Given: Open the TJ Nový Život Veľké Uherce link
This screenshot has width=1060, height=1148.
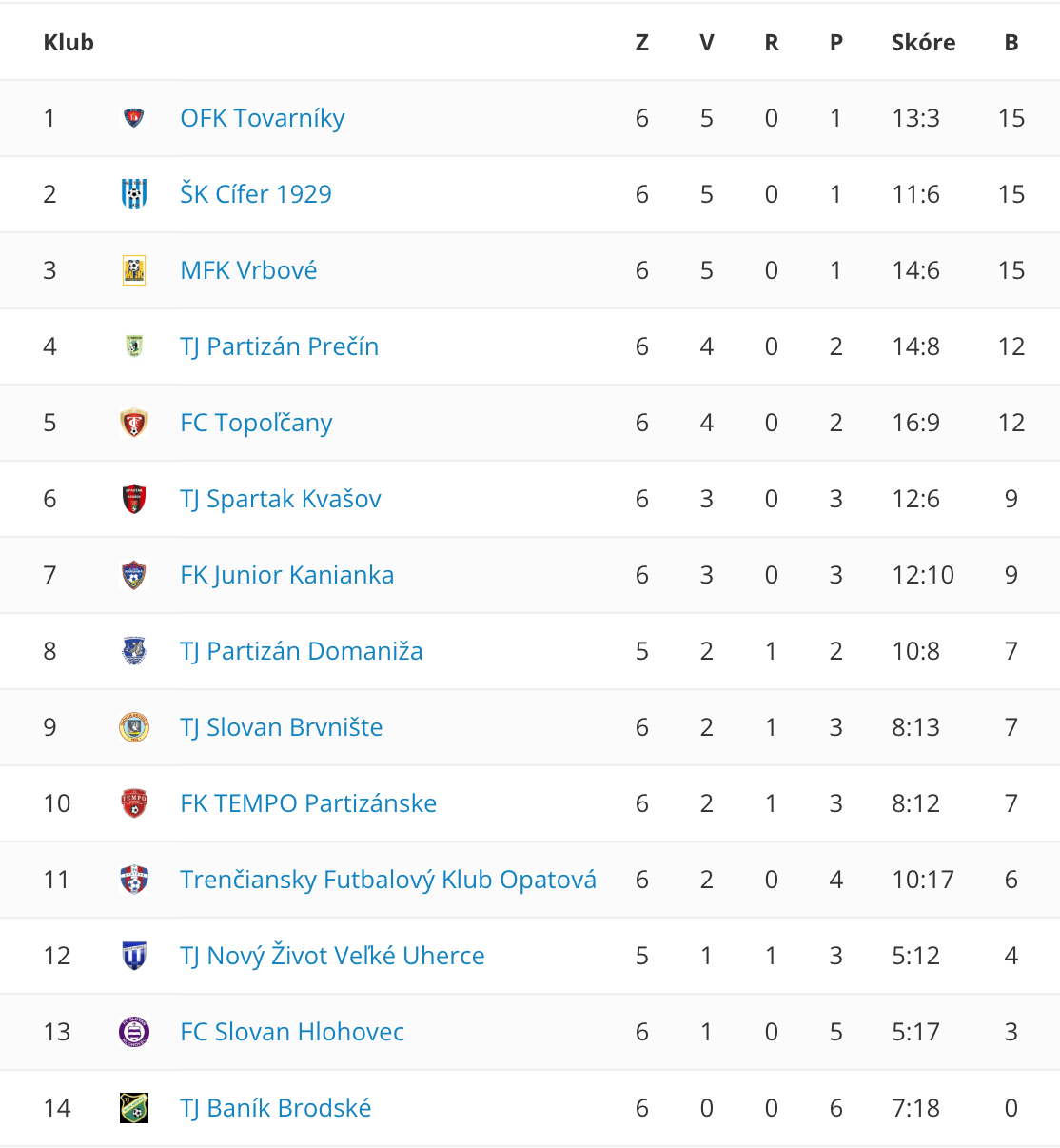Looking at the screenshot, I should (333, 956).
